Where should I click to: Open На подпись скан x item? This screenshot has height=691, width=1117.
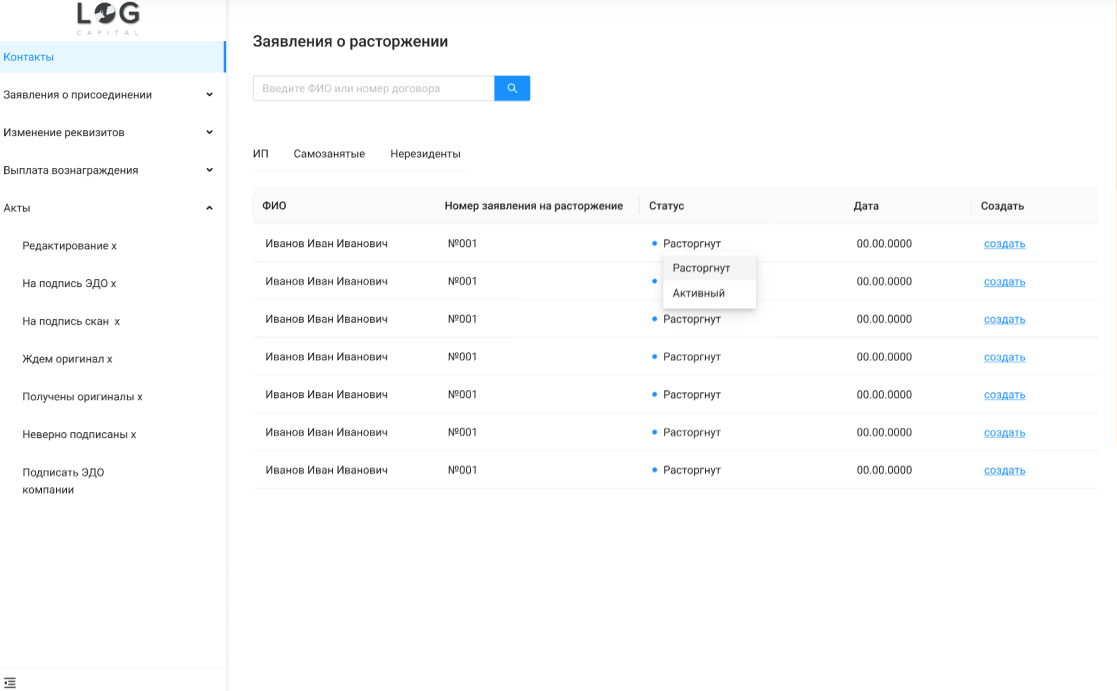pyautogui.click(x=71, y=321)
